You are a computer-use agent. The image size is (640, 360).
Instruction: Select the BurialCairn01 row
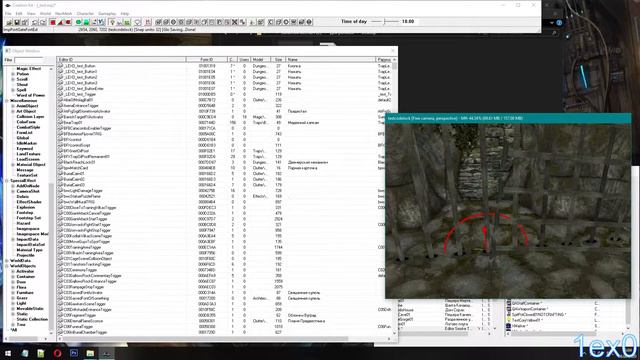point(224,173)
